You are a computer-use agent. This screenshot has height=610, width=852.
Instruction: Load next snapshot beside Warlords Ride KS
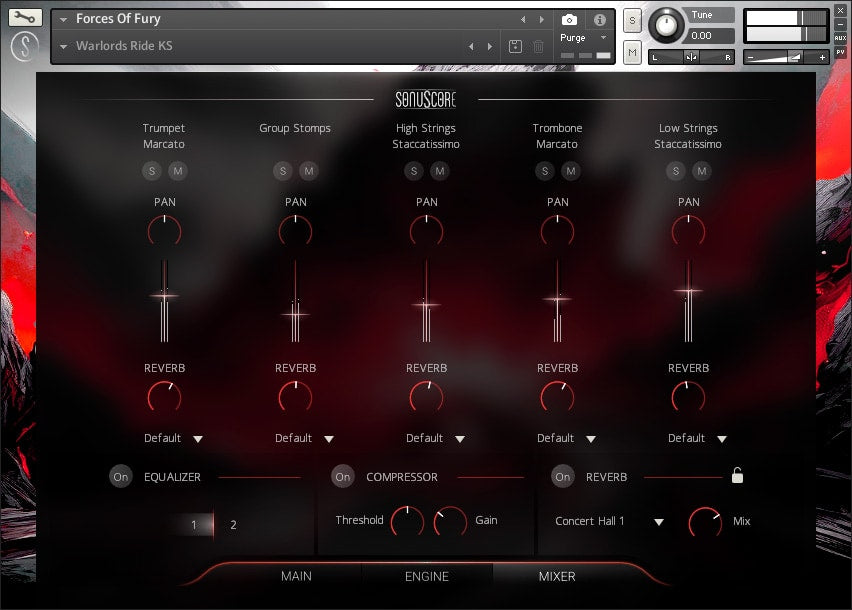[x=490, y=47]
